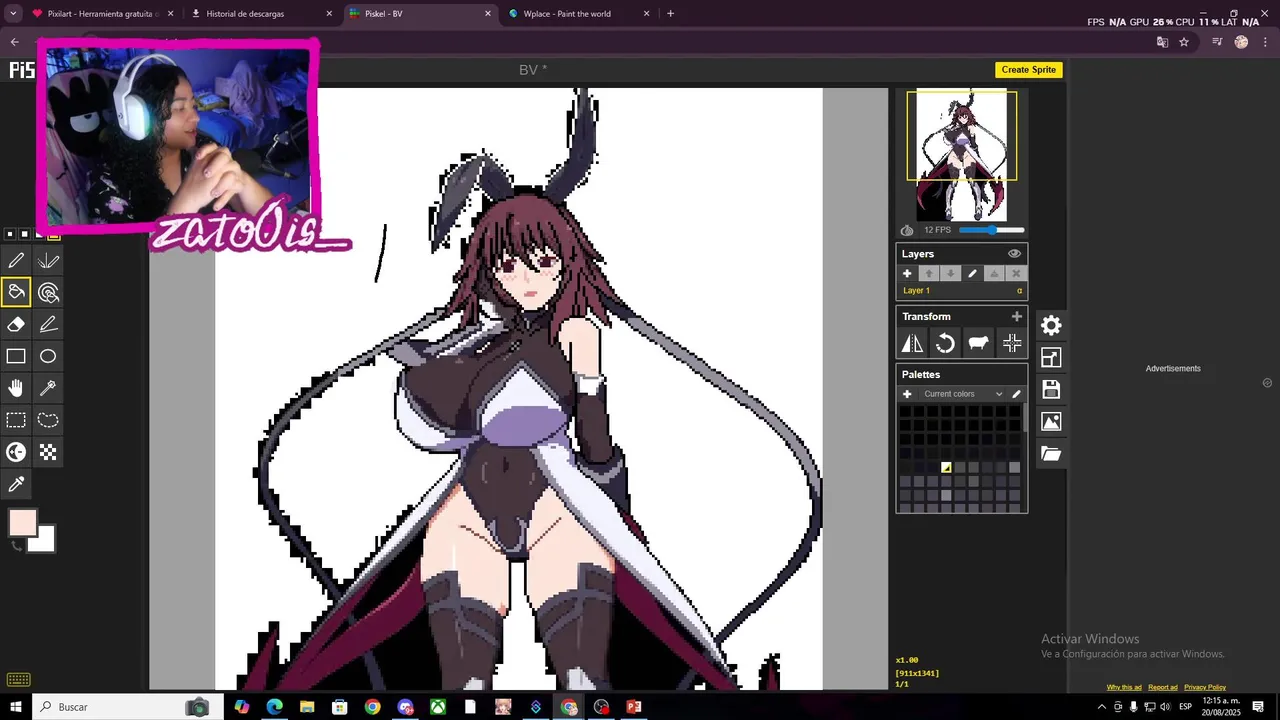
Task: Open the Import folder panel
Action: 1051,453
